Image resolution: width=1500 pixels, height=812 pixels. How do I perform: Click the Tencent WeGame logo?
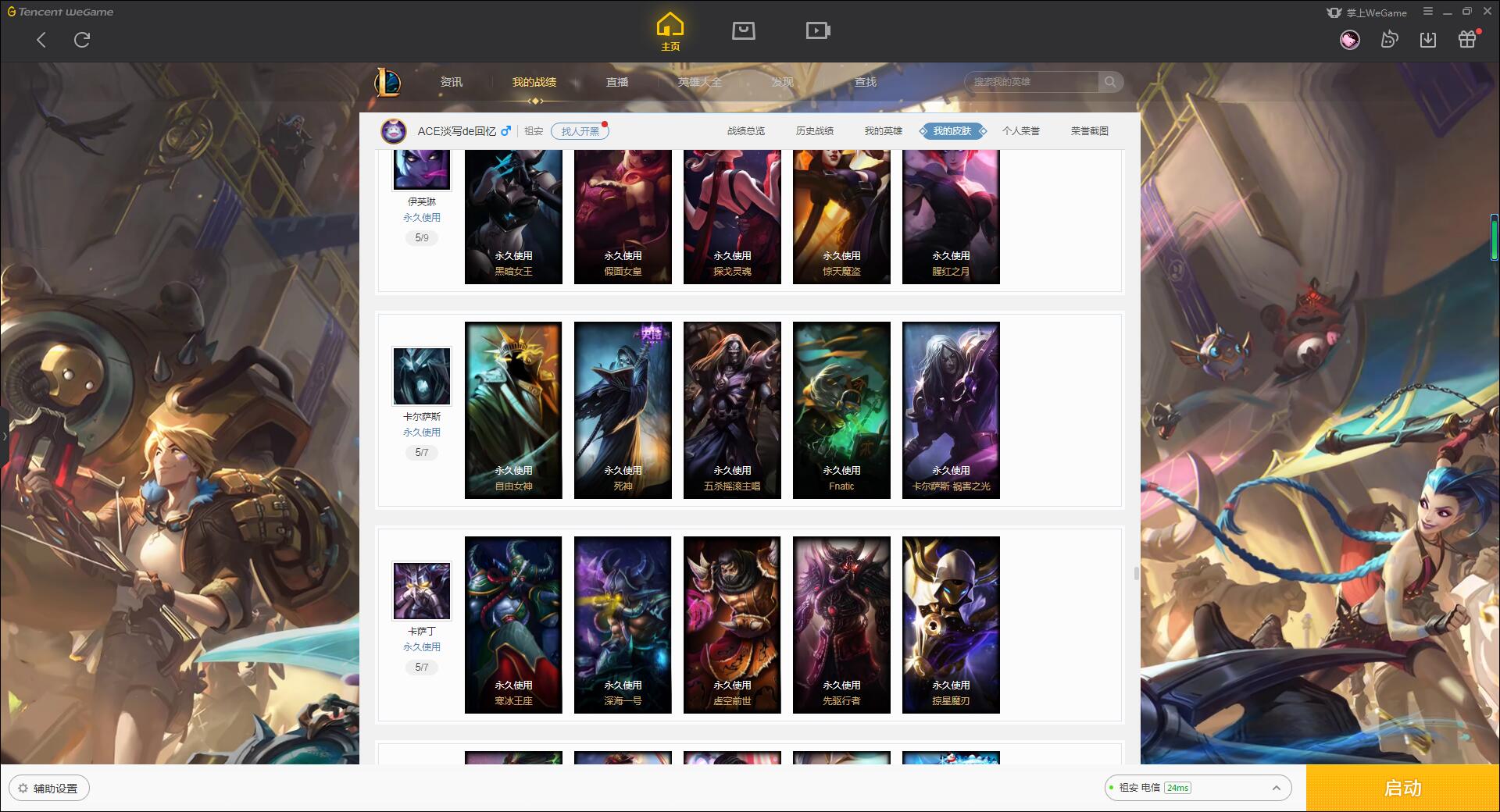(60, 12)
